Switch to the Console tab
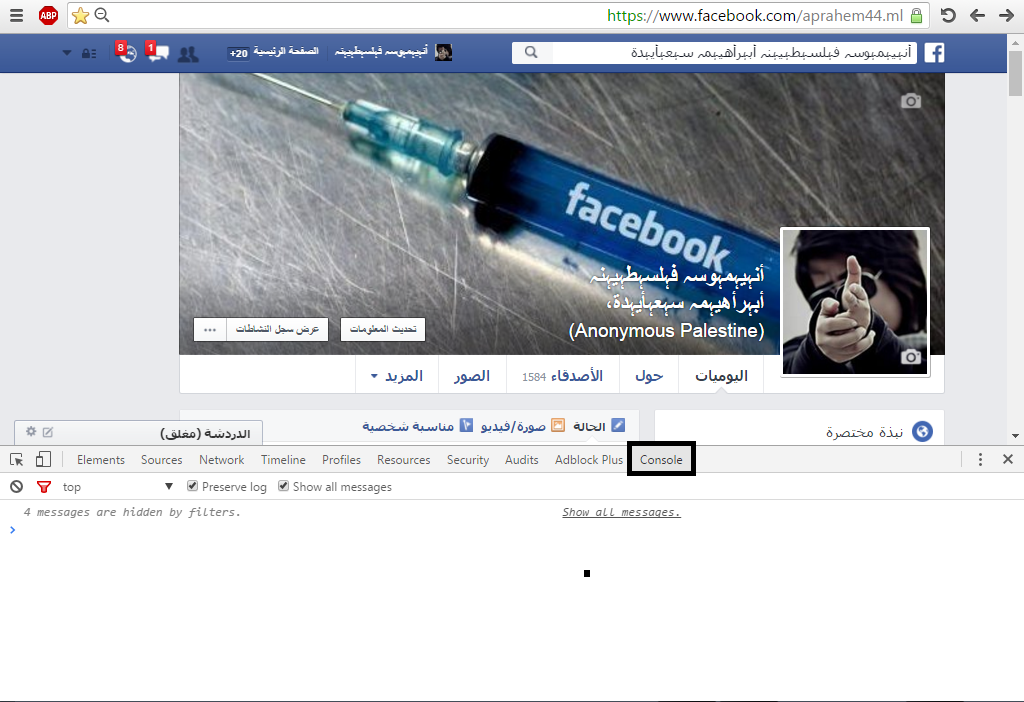 (661, 460)
